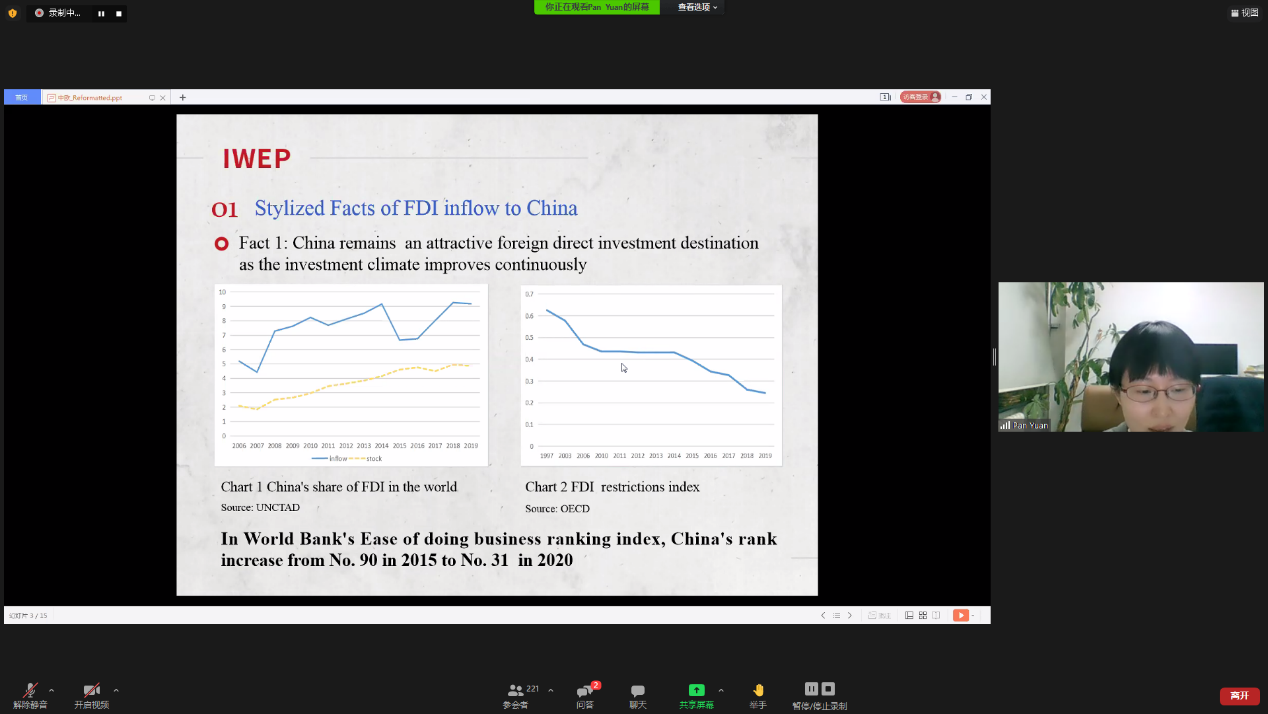This screenshot has height=714, width=1268.
Task: Click the encryption shield icon
Action: click(x=12, y=13)
